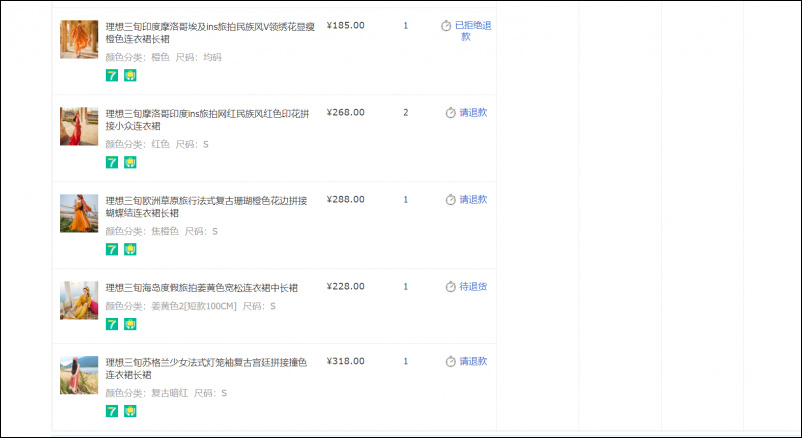Click the 7-day return icon on the 复古暗红 dress row
The width and height of the screenshot is (802, 438).
click(x=112, y=411)
